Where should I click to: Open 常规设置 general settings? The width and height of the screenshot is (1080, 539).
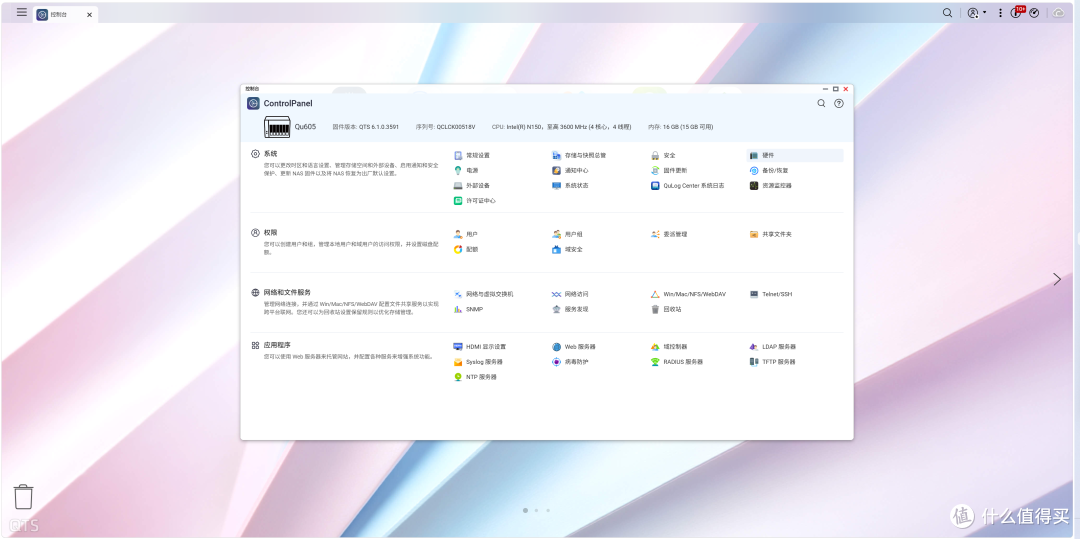[x=472, y=156]
